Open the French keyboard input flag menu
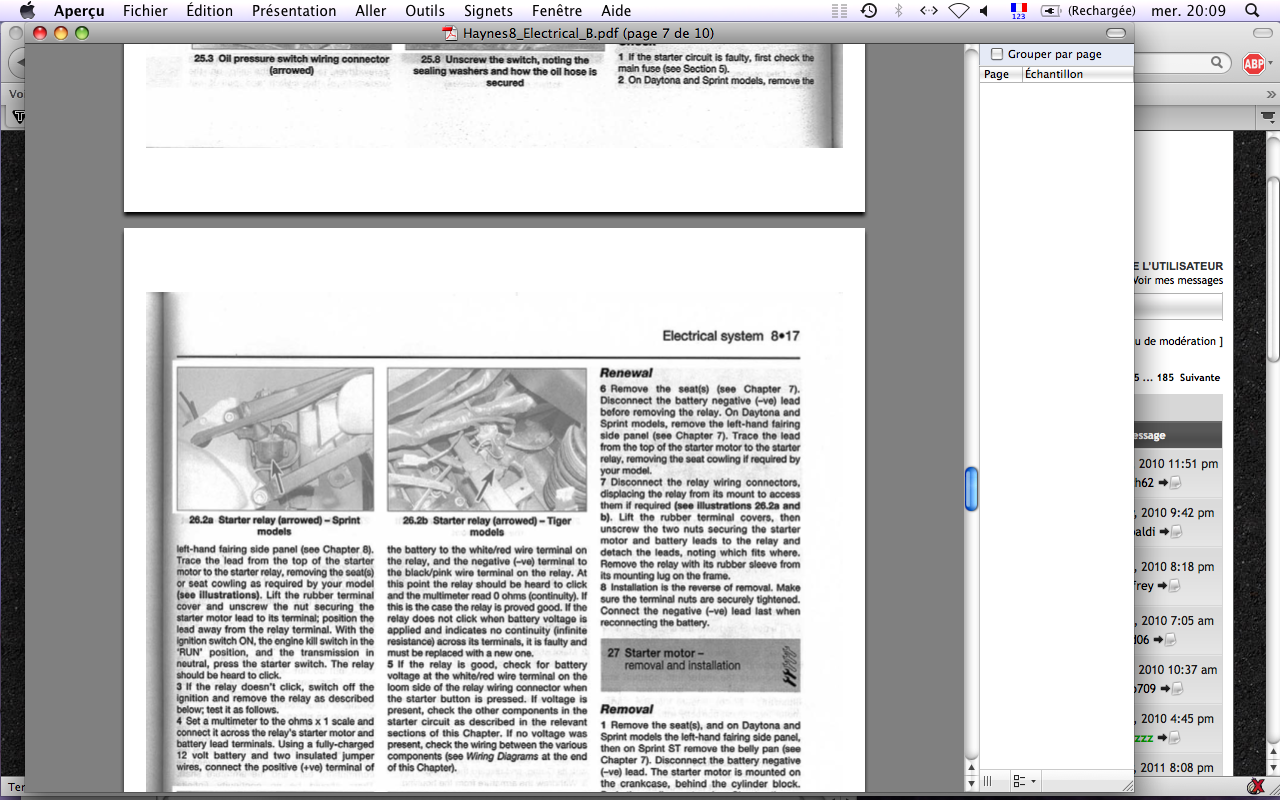 coord(1018,10)
